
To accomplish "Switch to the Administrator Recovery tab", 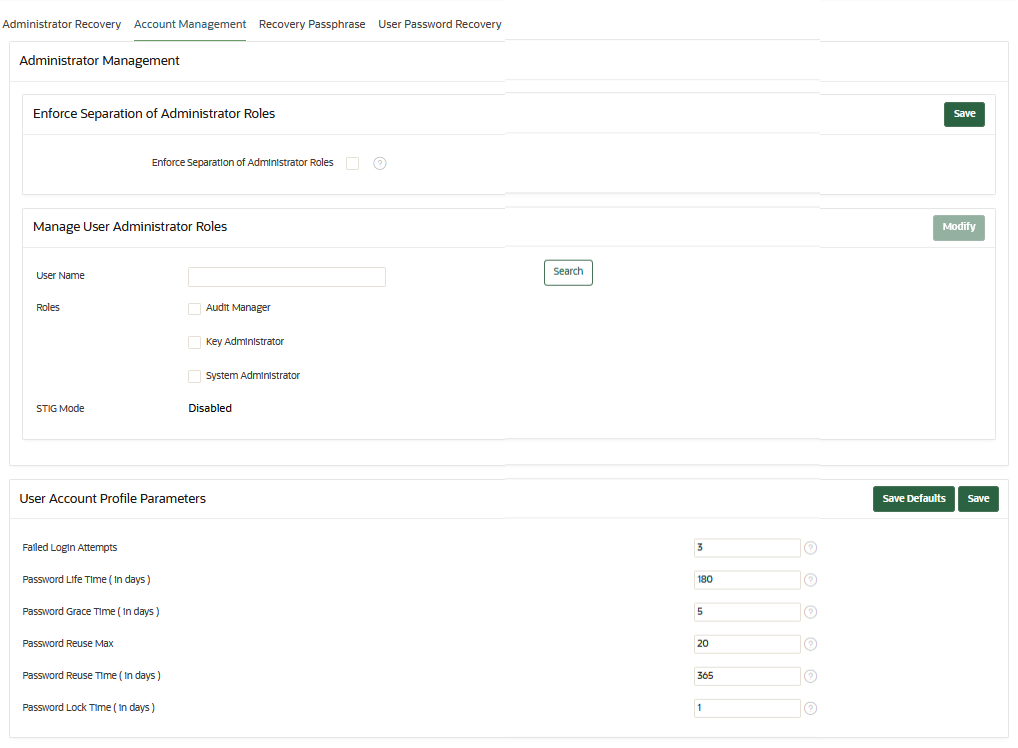I will point(61,23).
